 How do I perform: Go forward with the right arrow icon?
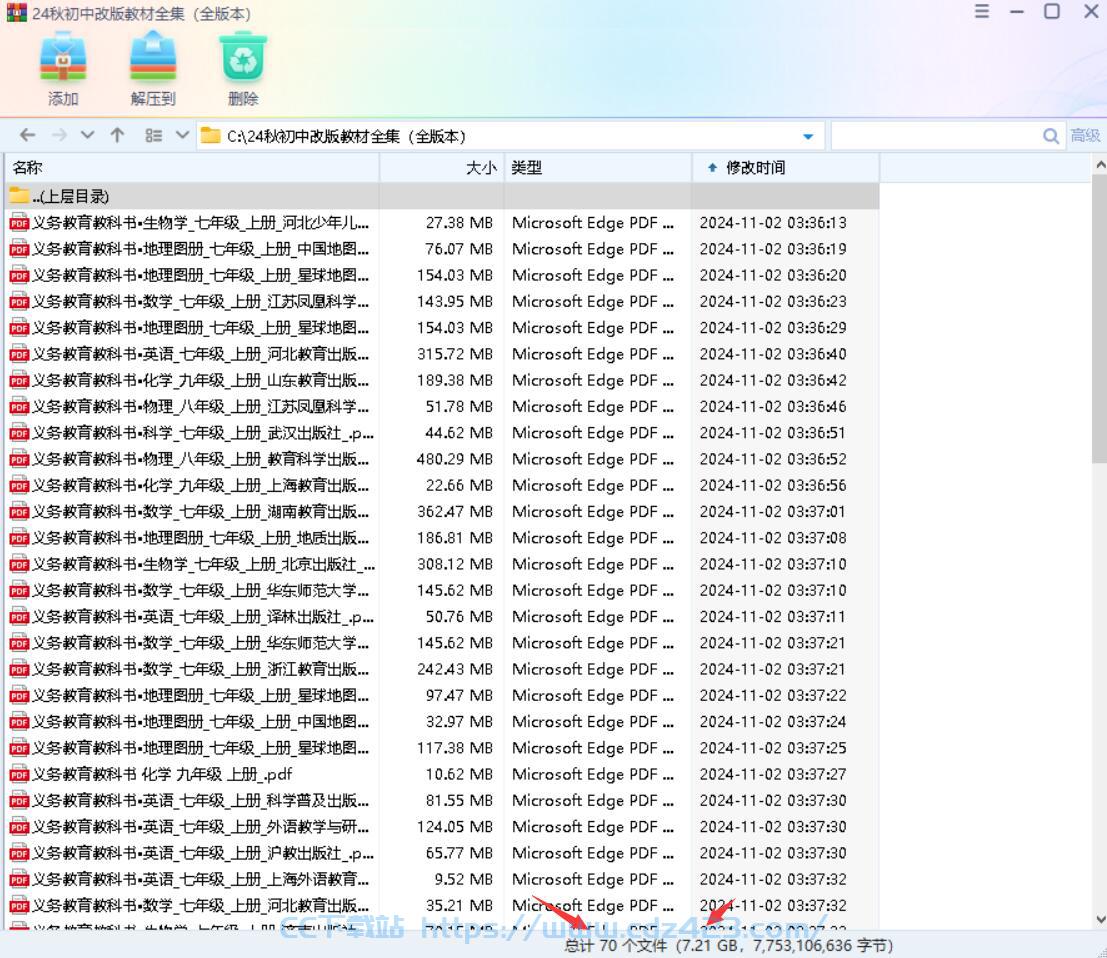click(x=59, y=135)
